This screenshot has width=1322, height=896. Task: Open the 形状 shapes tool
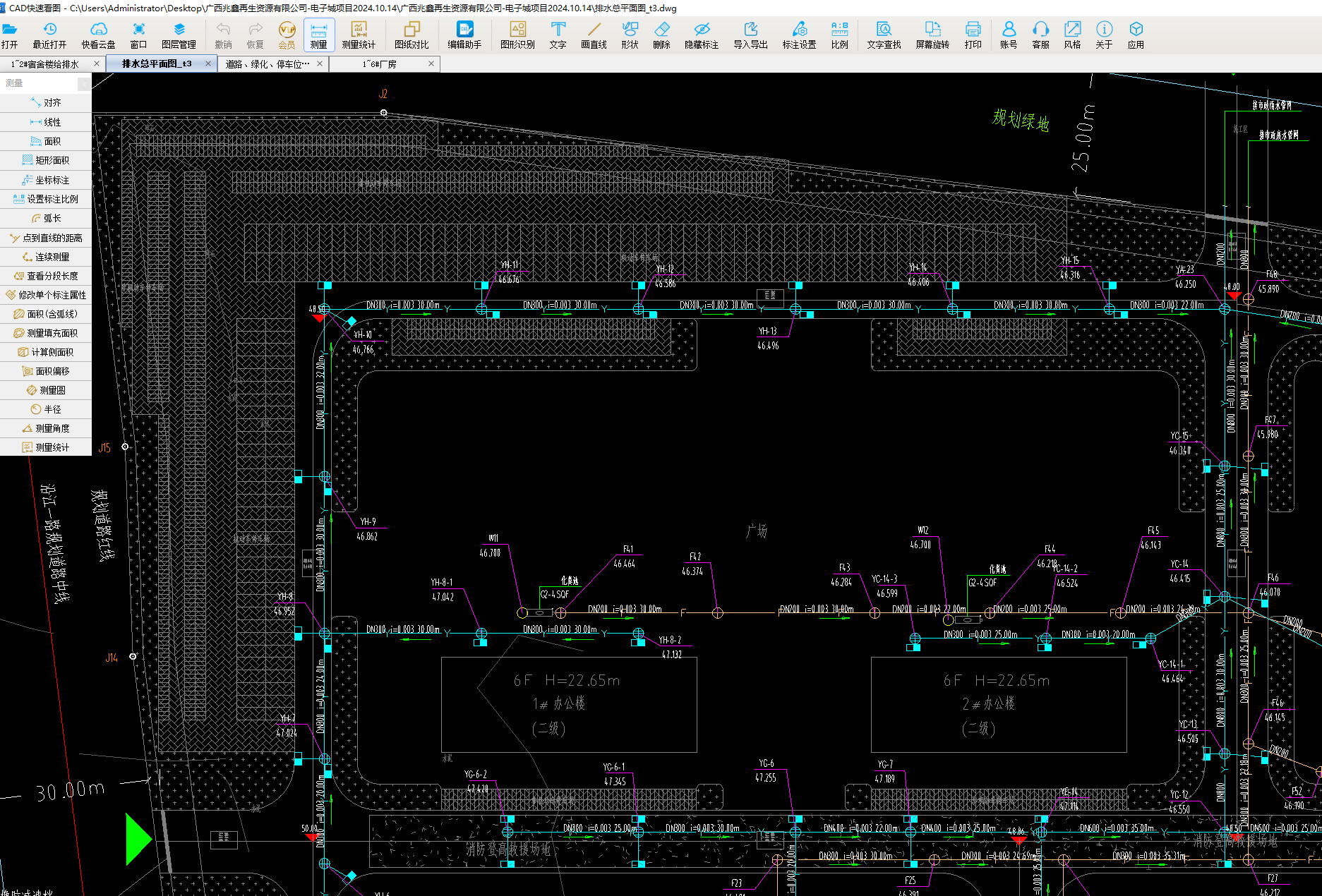(630, 35)
